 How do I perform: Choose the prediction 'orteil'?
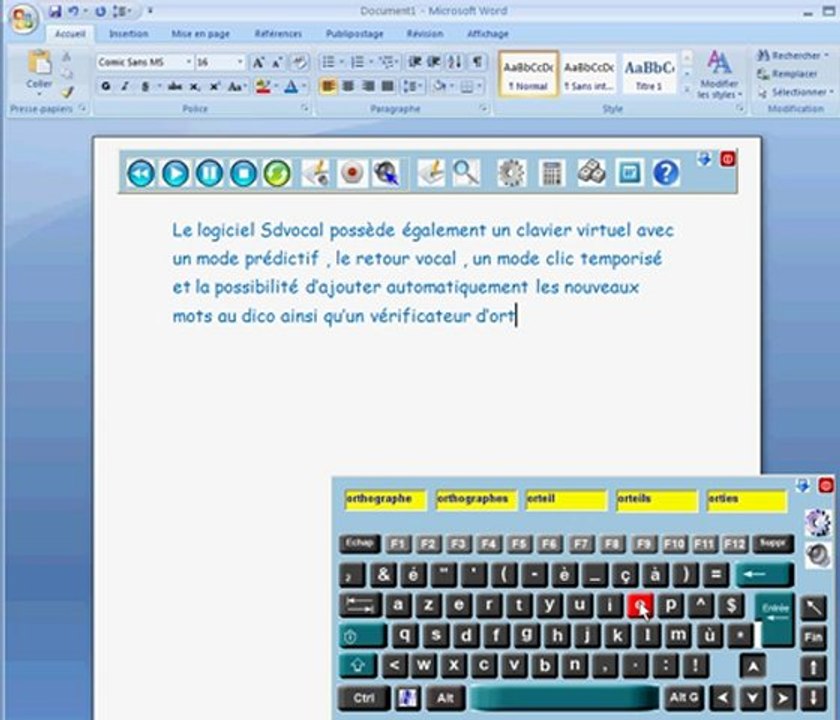click(x=567, y=500)
